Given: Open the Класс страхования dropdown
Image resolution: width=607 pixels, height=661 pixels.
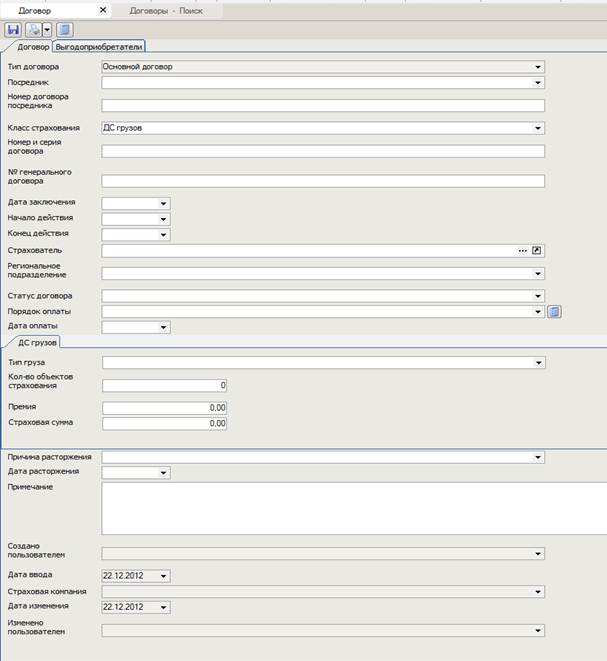Looking at the screenshot, I should click(538, 128).
